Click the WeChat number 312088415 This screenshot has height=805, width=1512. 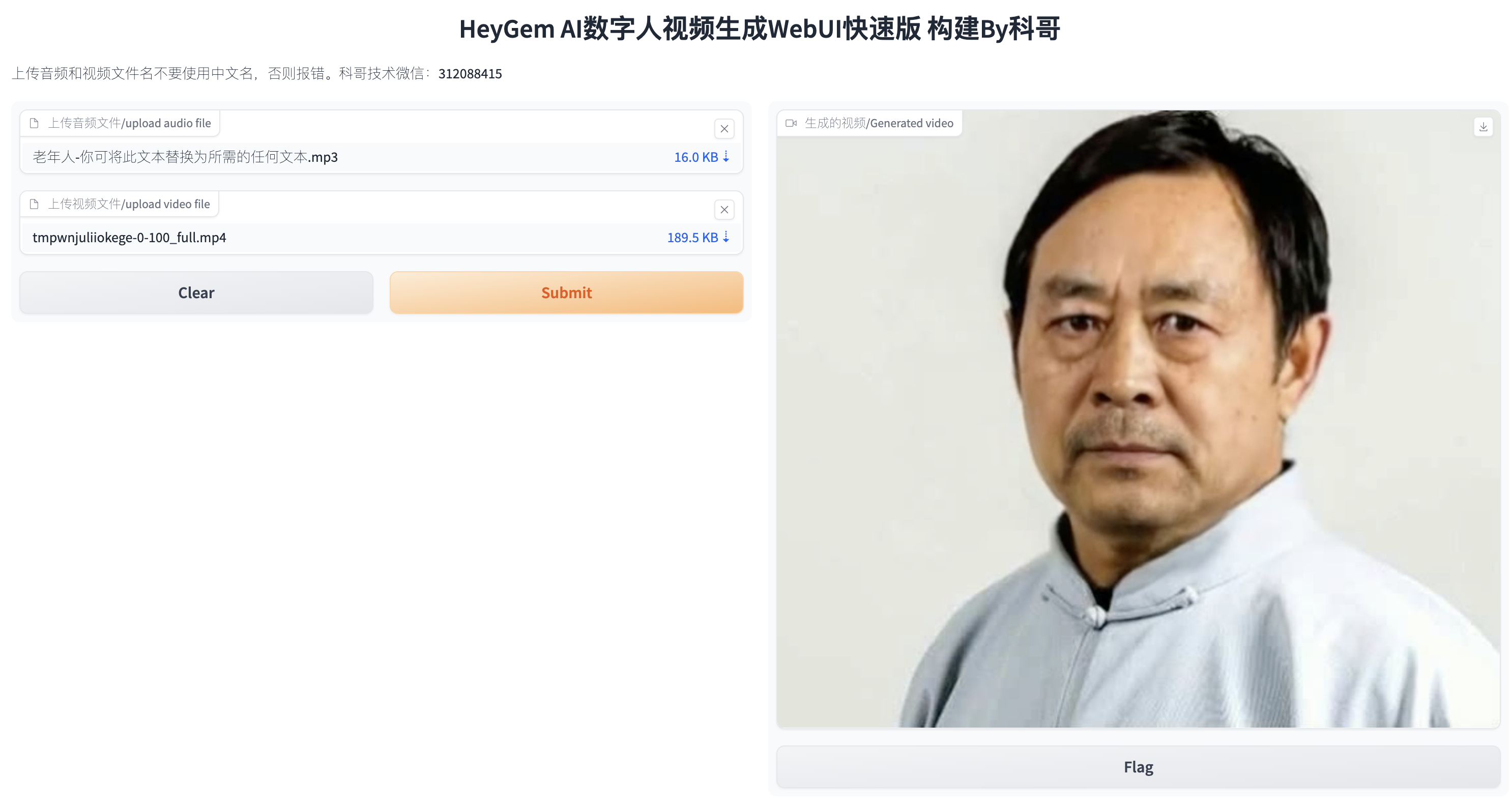click(x=470, y=73)
